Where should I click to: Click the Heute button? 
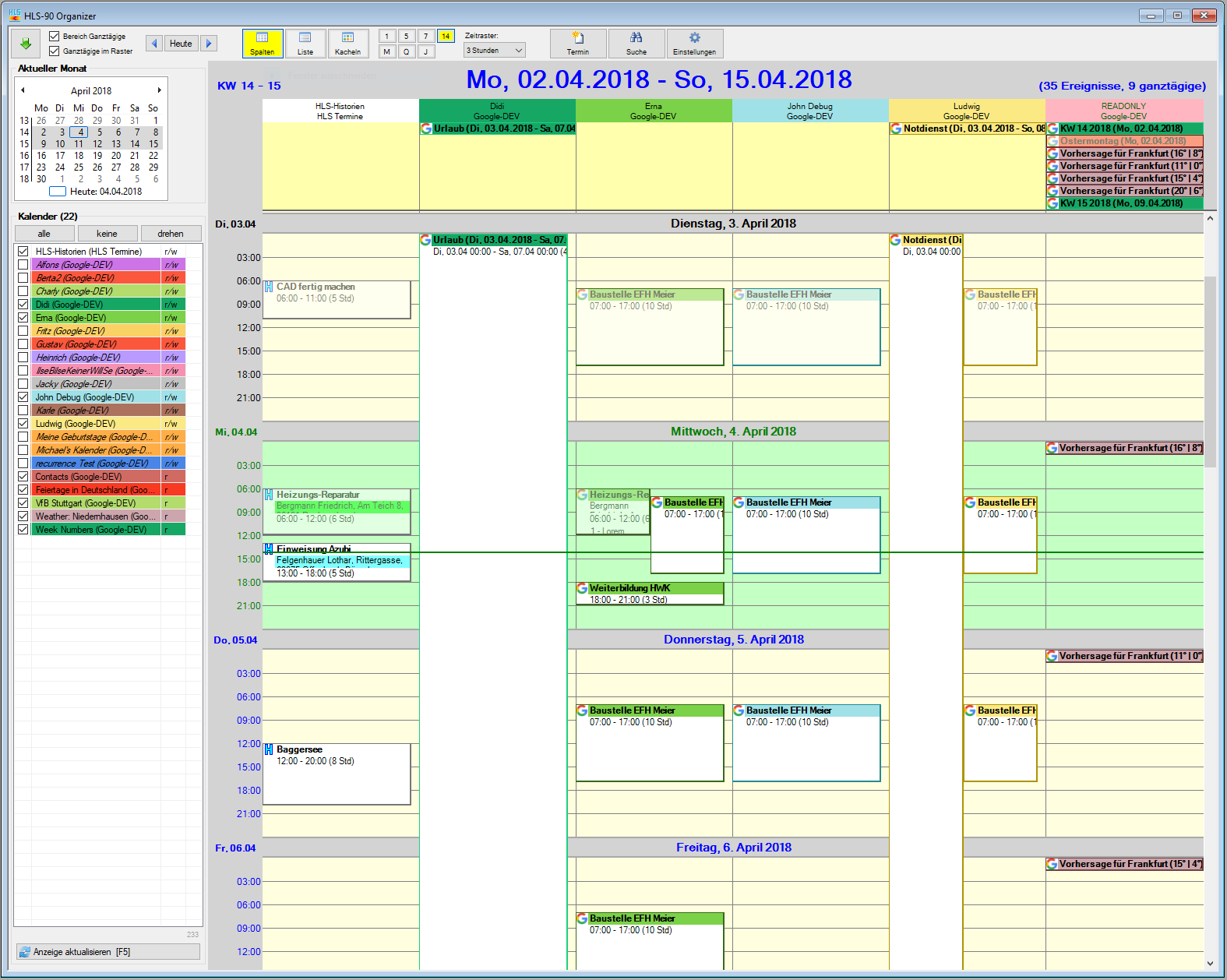click(181, 44)
